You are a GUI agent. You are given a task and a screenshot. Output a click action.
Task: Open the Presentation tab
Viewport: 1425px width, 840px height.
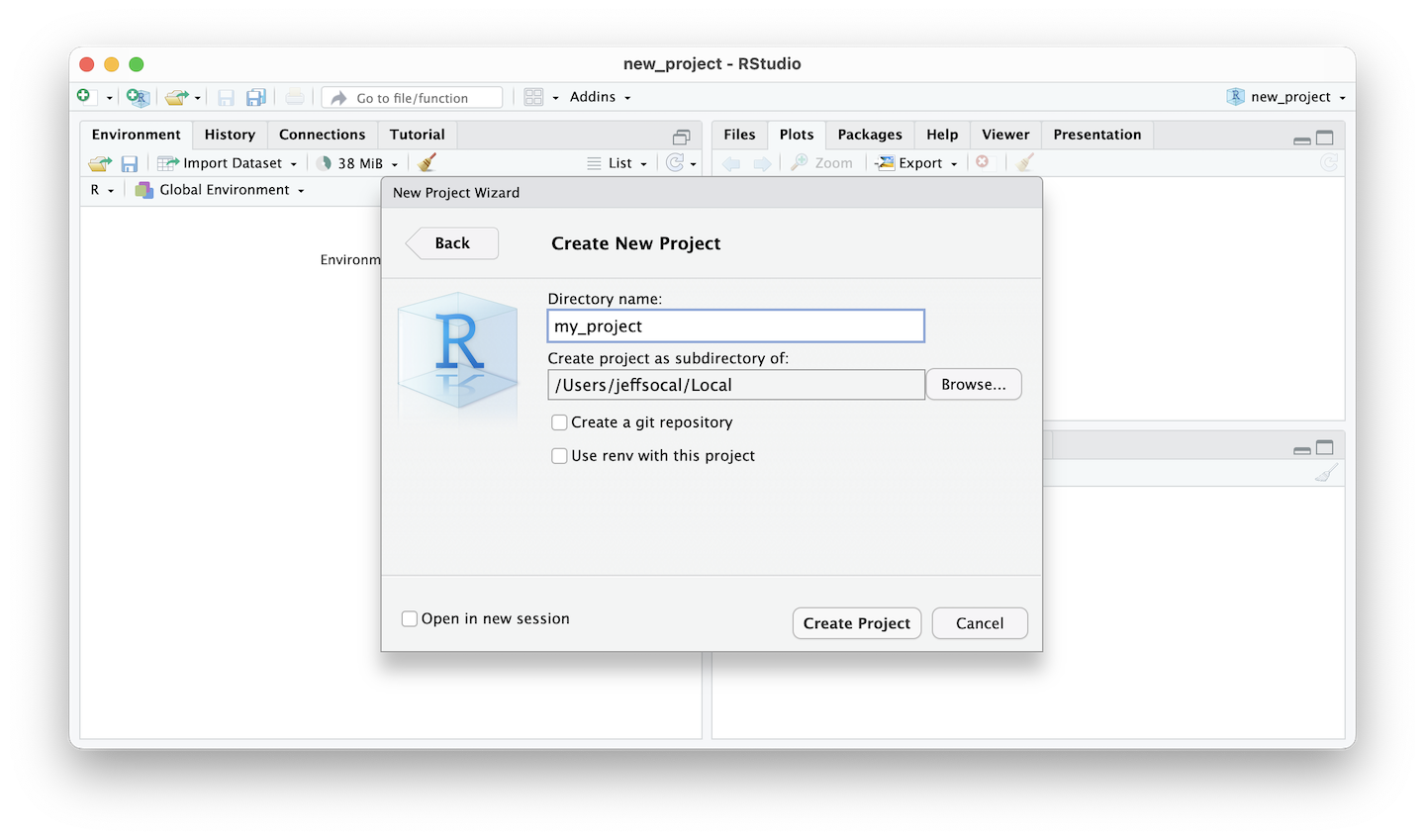coord(1097,135)
